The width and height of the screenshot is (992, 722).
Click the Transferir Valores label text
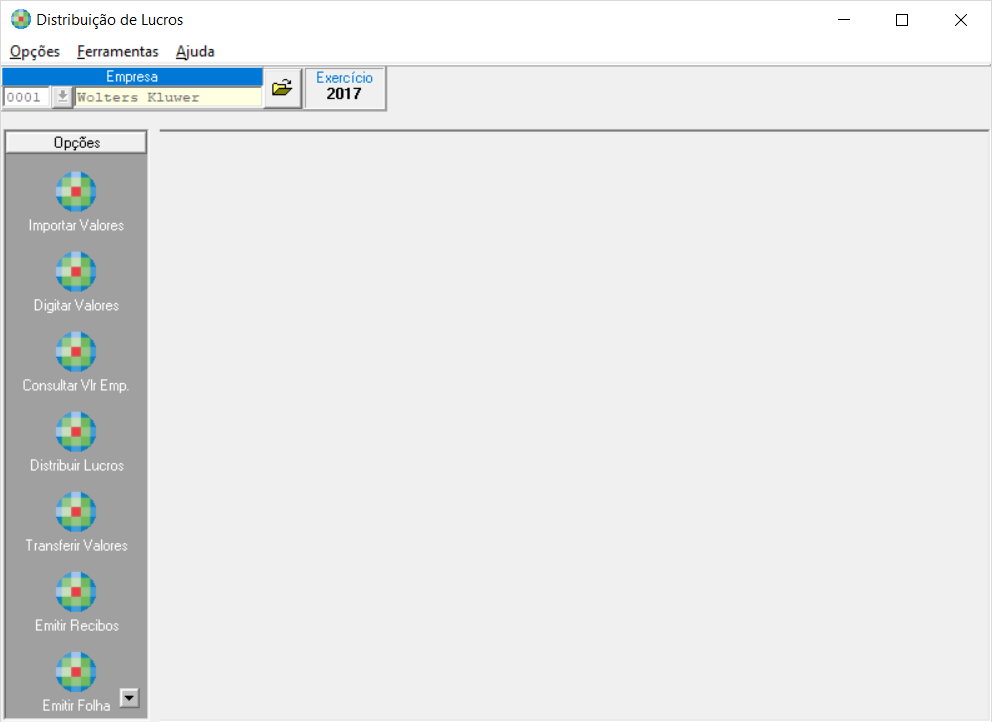(77, 545)
